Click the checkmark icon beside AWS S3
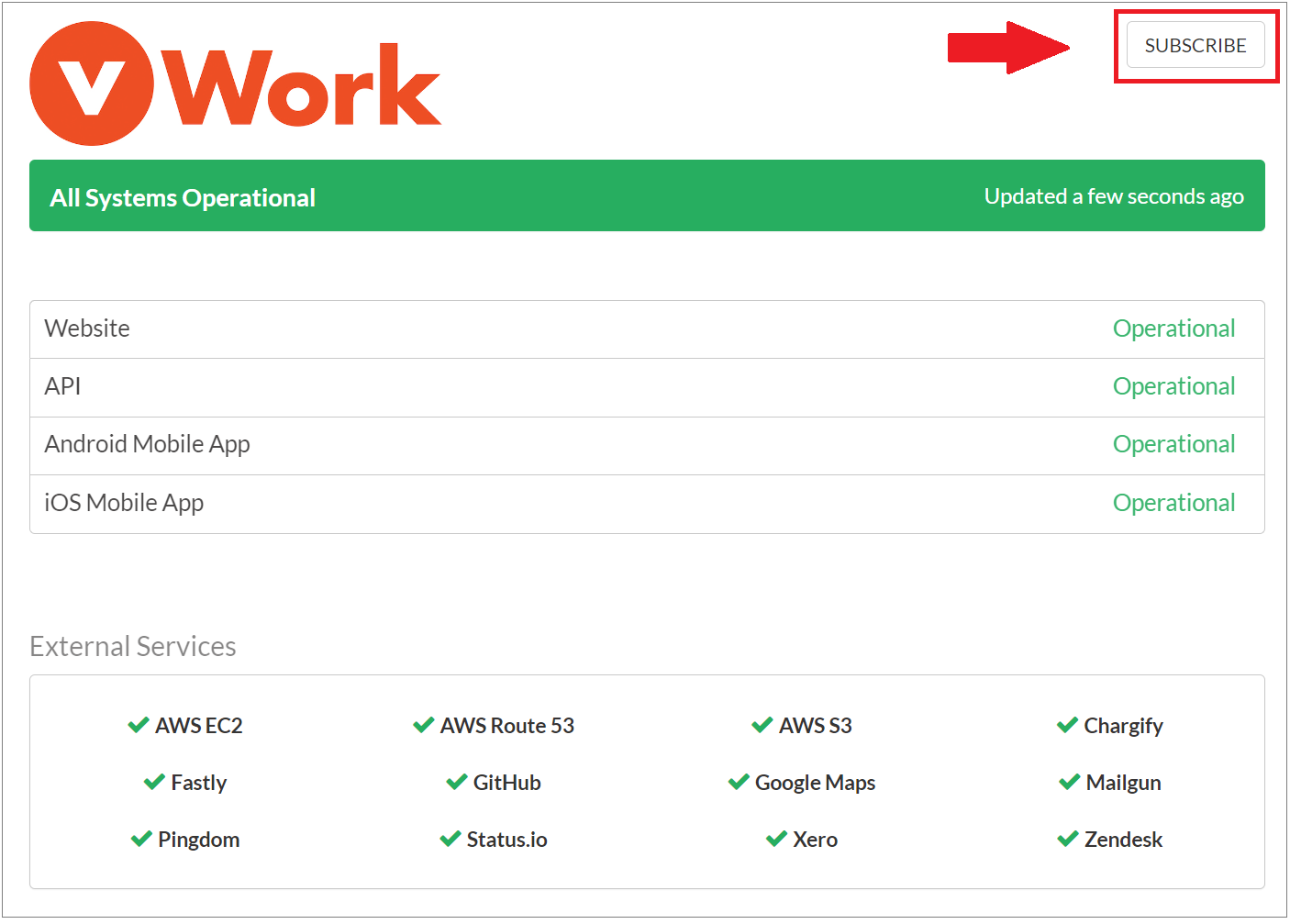The width and height of the screenshot is (1290, 924). (762, 725)
